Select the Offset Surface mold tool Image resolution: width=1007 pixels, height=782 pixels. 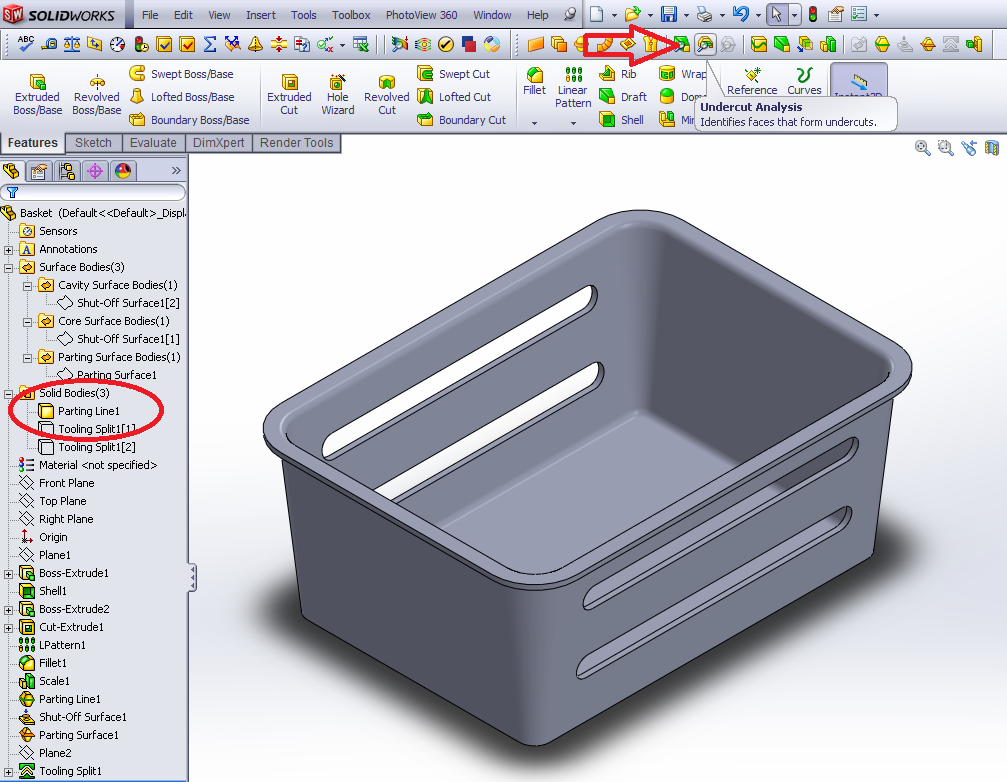point(559,44)
